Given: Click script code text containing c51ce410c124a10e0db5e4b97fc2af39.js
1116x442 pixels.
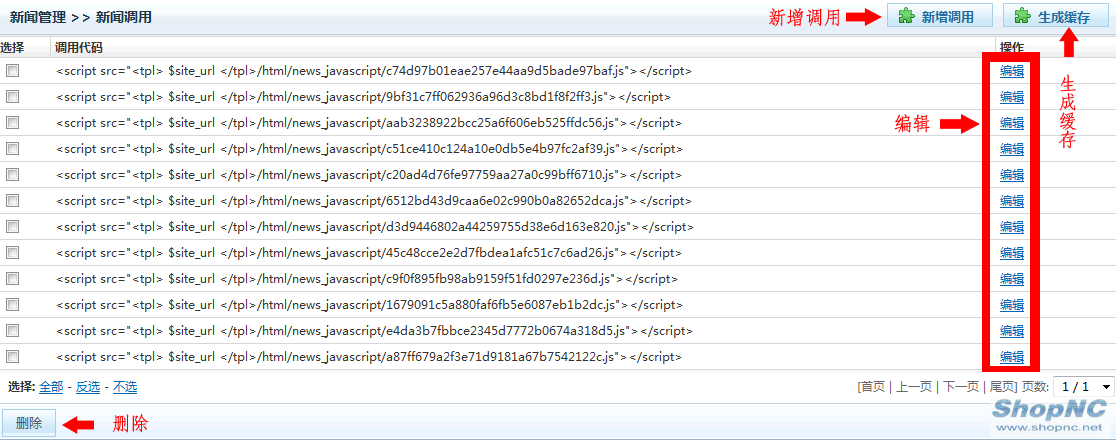Looking at the screenshot, I should [x=369, y=149].
